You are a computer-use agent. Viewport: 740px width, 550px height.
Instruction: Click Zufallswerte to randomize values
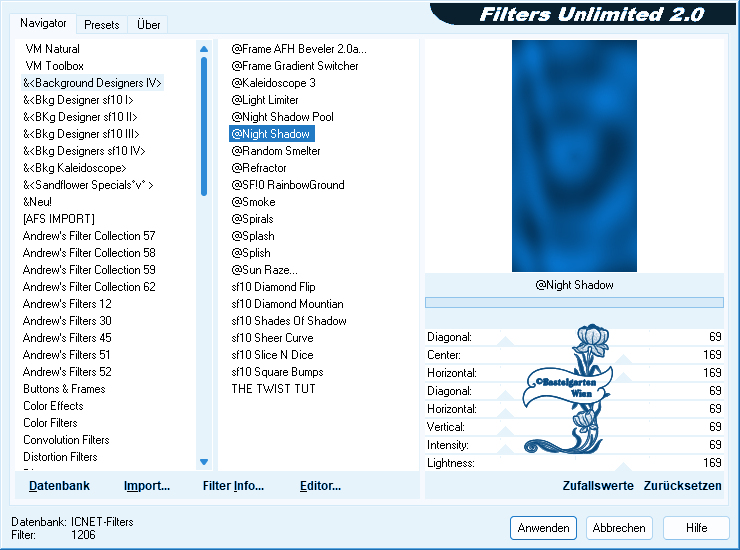coord(598,486)
